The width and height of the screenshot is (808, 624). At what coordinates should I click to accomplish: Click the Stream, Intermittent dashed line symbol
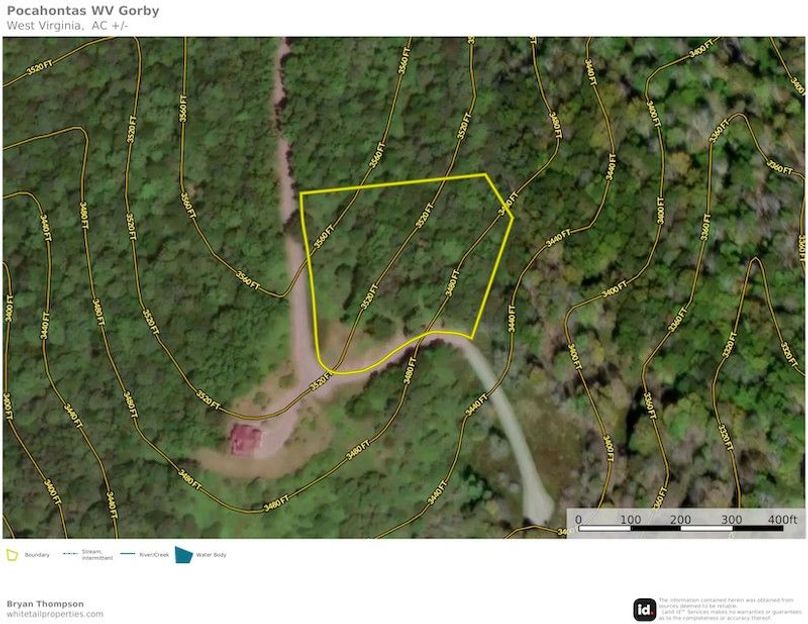(x=70, y=554)
